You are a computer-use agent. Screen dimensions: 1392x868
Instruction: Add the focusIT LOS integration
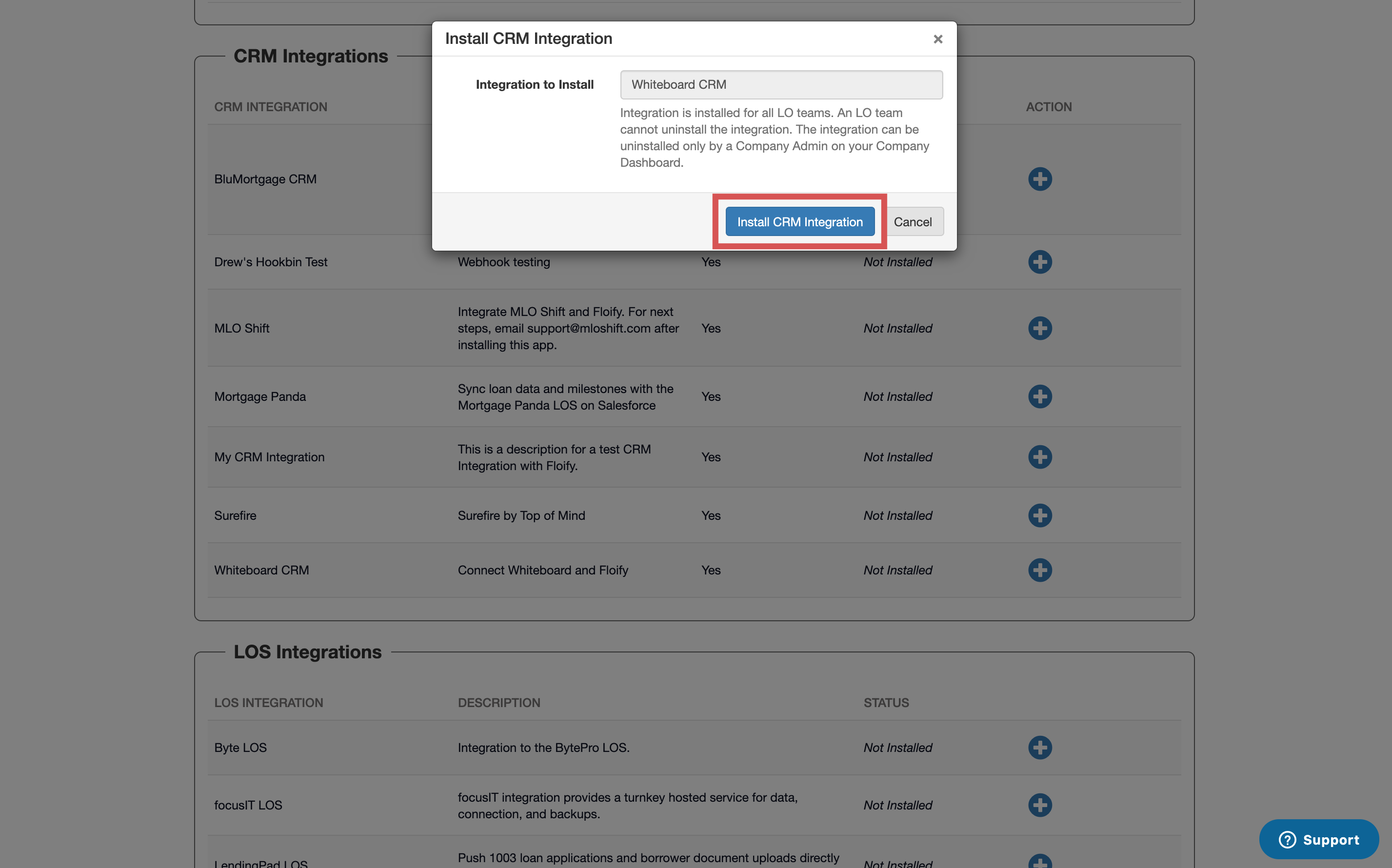[x=1039, y=805]
